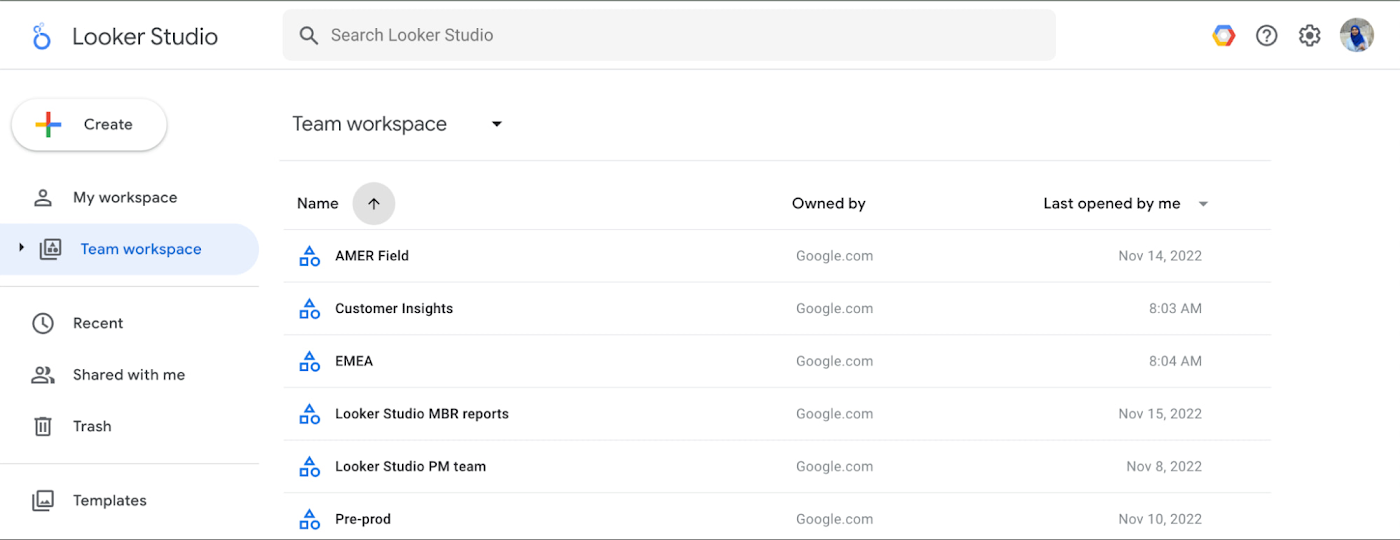Viewport: 1400px width, 540px height.
Task: Click the Search Looker Studio field
Action: [x=668, y=35]
